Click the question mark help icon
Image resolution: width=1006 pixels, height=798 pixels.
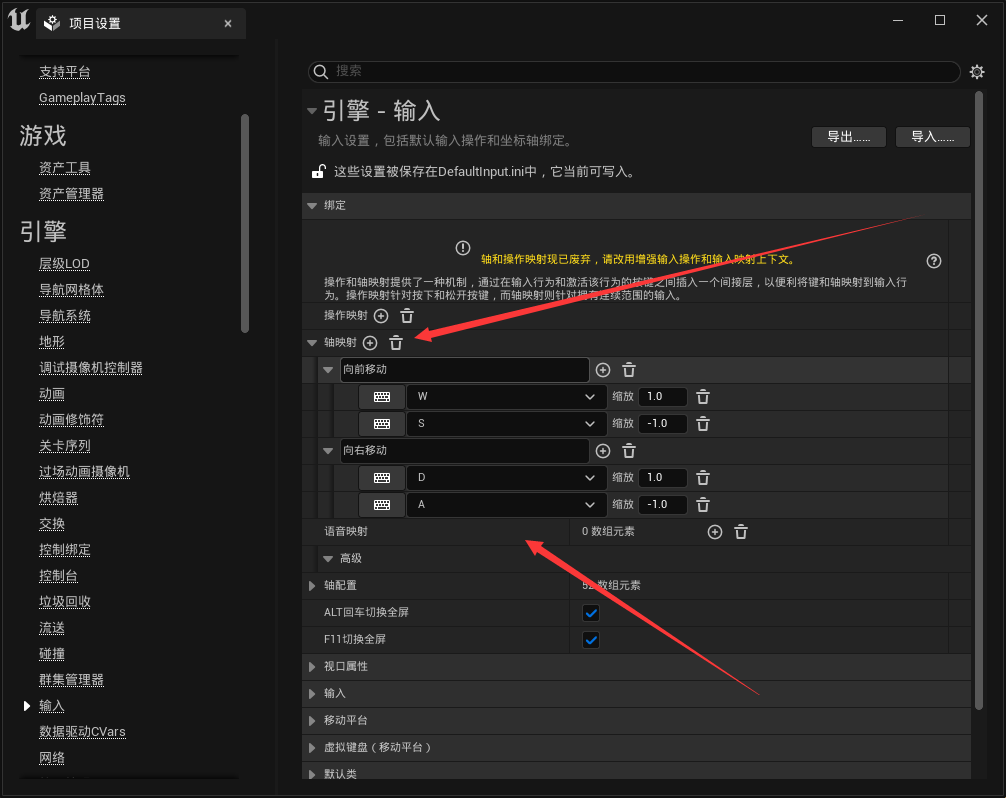pos(933,260)
